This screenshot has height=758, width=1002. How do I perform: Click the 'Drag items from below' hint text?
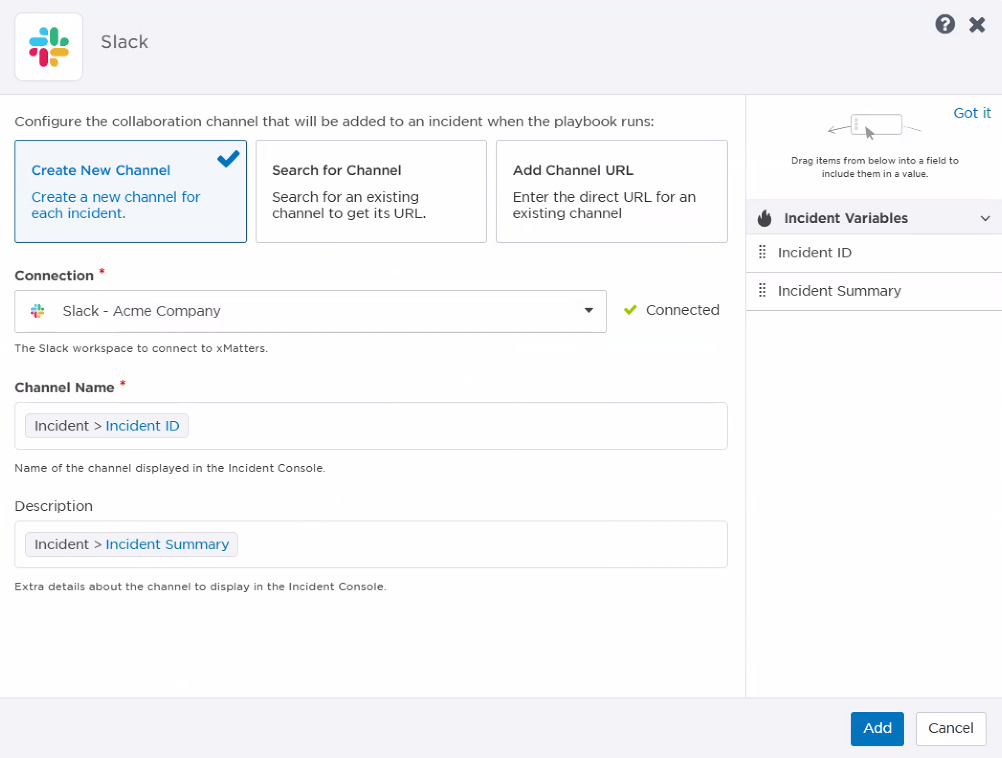(x=875, y=167)
